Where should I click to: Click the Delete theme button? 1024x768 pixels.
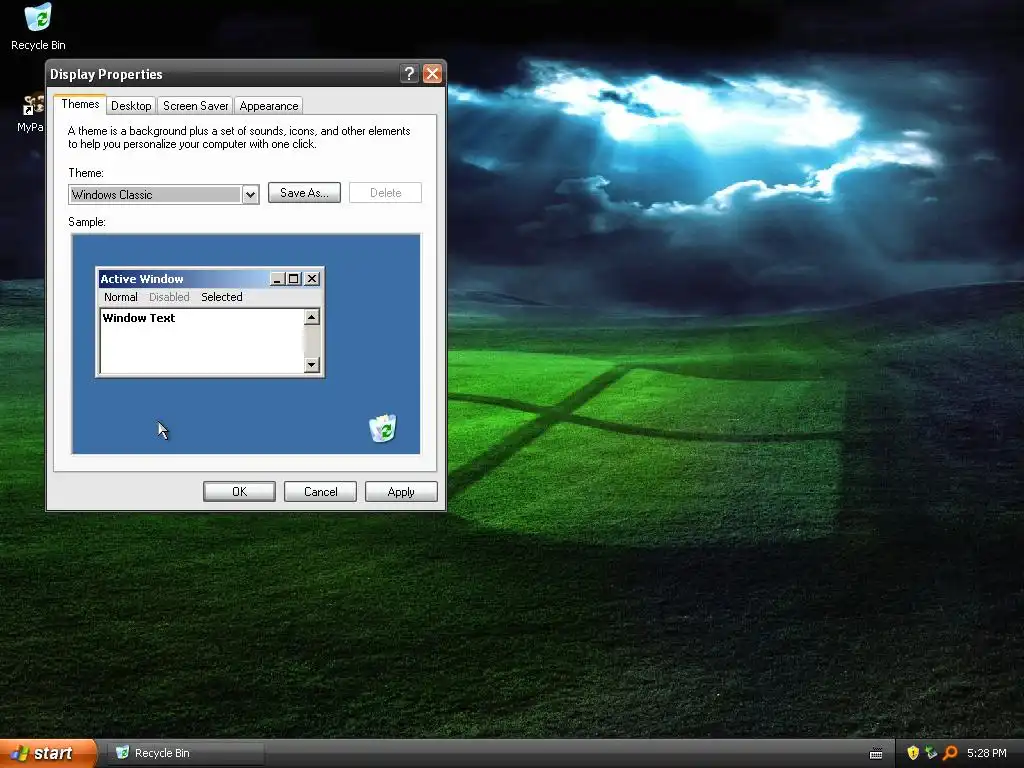tap(385, 193)
